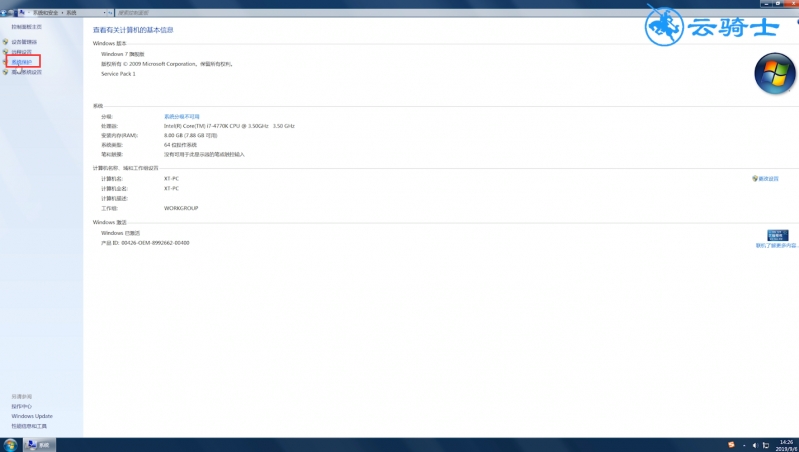This screenshot has width=799, height=452.
Task: Click the 查看有关计算机的基本信息 heading
Action: point(133,30)
